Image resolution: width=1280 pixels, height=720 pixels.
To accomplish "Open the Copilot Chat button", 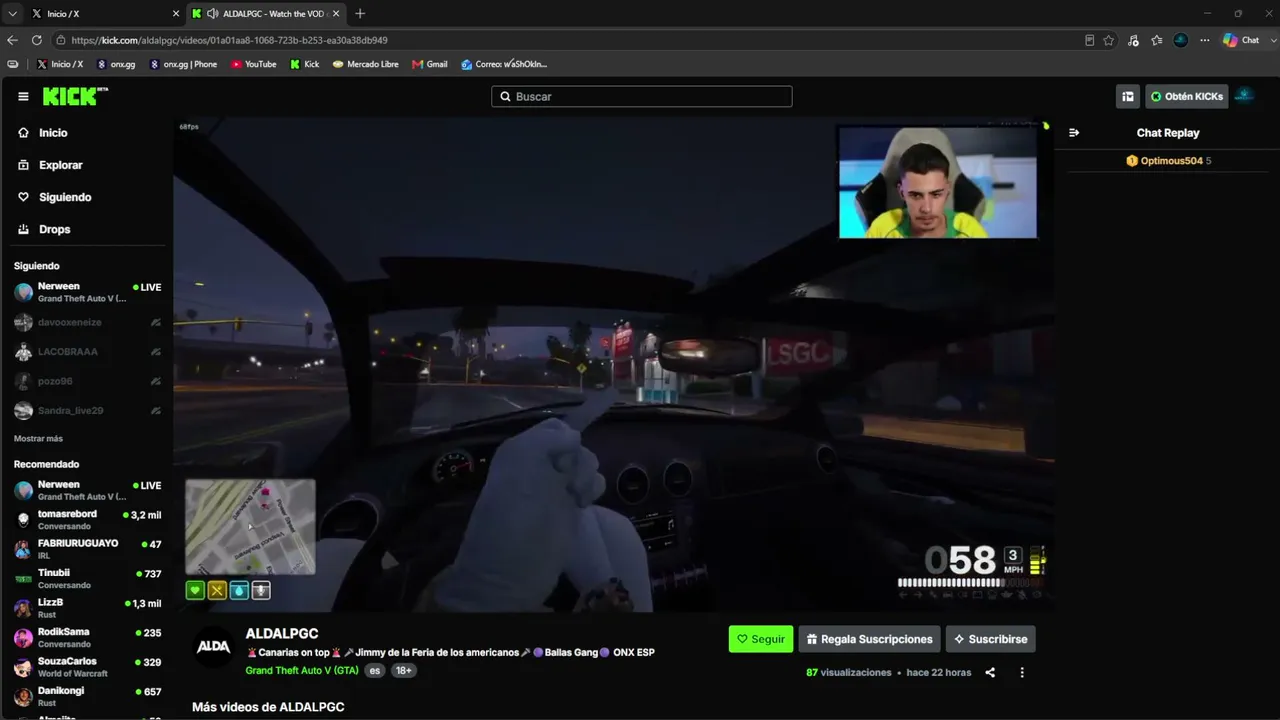I will pyautogui.click(x=1241, y=40).
